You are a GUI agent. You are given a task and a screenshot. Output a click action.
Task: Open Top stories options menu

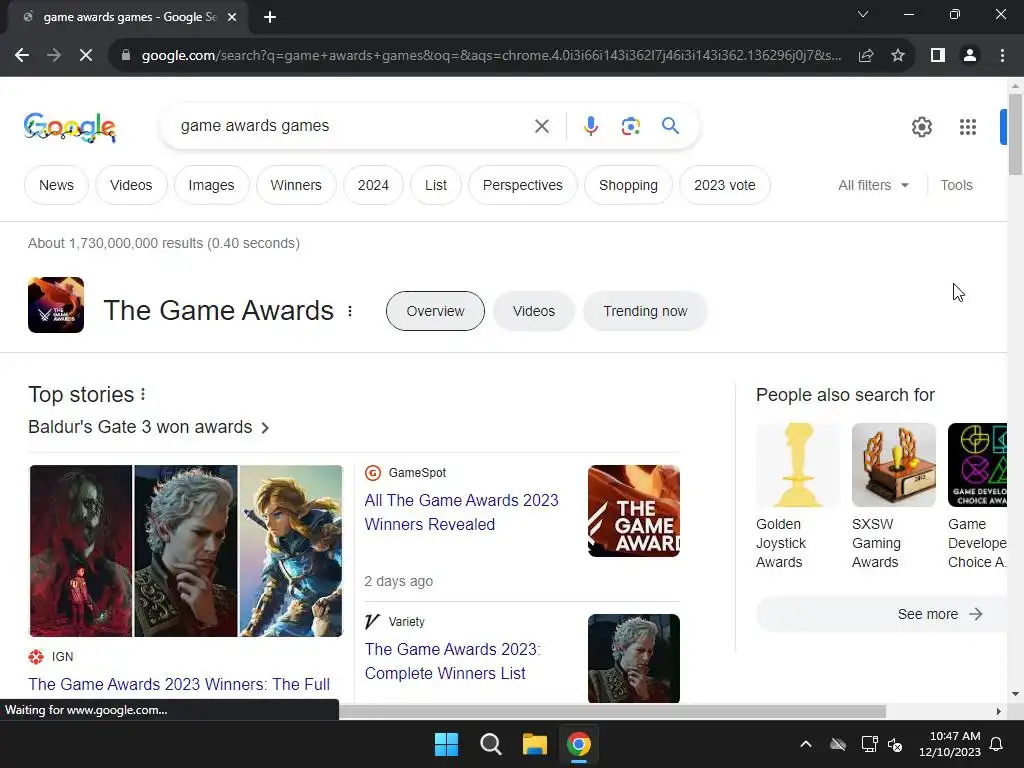tap(143, 394)
